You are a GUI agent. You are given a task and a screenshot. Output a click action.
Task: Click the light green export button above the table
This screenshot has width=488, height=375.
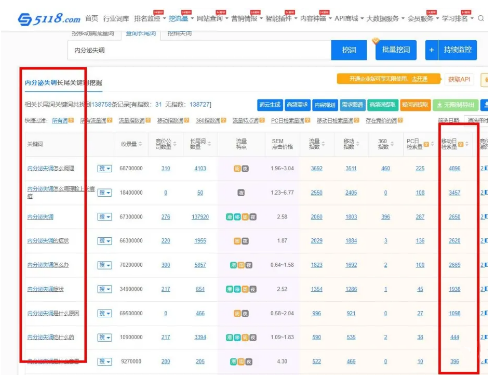(x=456, y=105)
